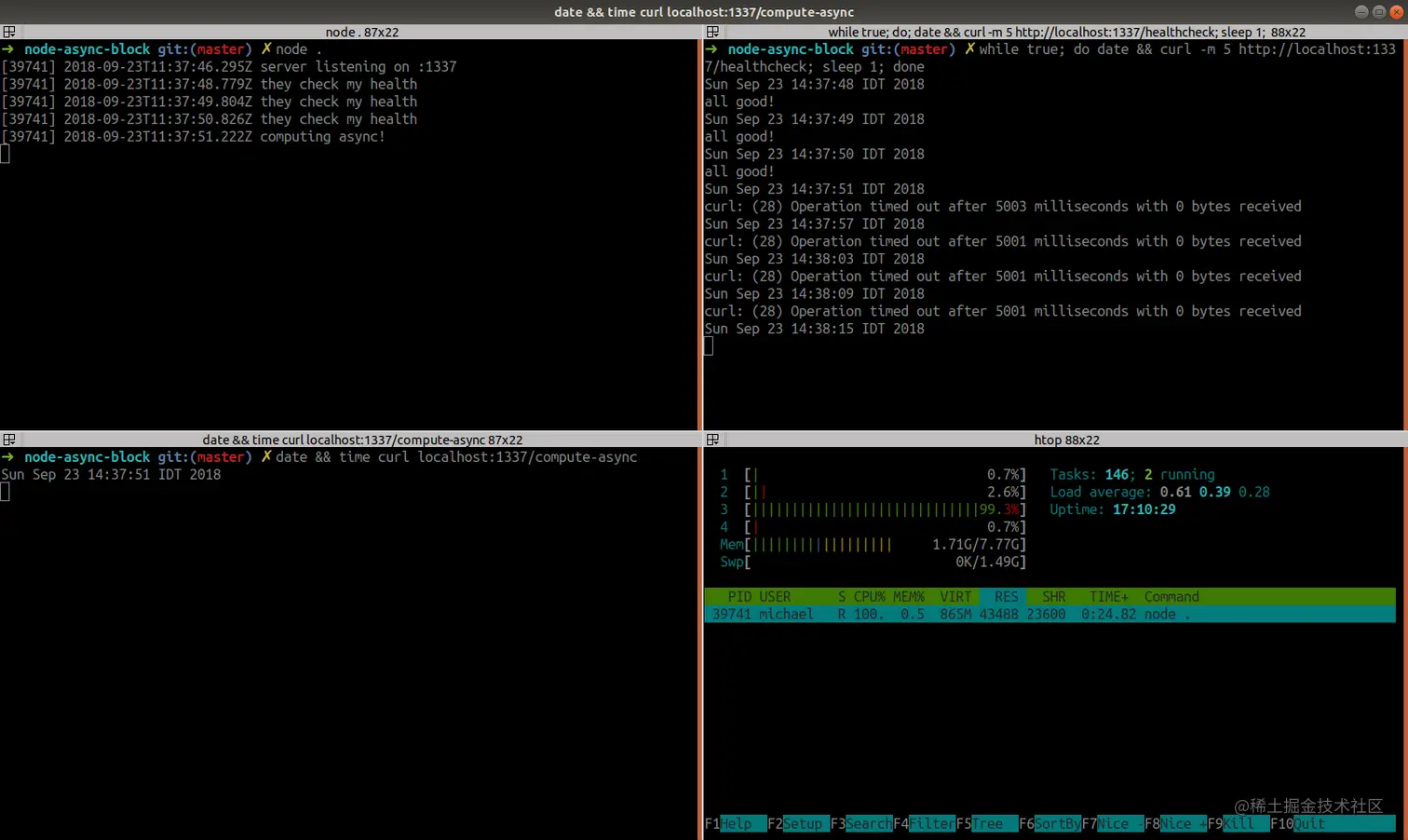Click F4 Filter in htop
This screenshot has height=840, width=1408.
pos(924,823)
